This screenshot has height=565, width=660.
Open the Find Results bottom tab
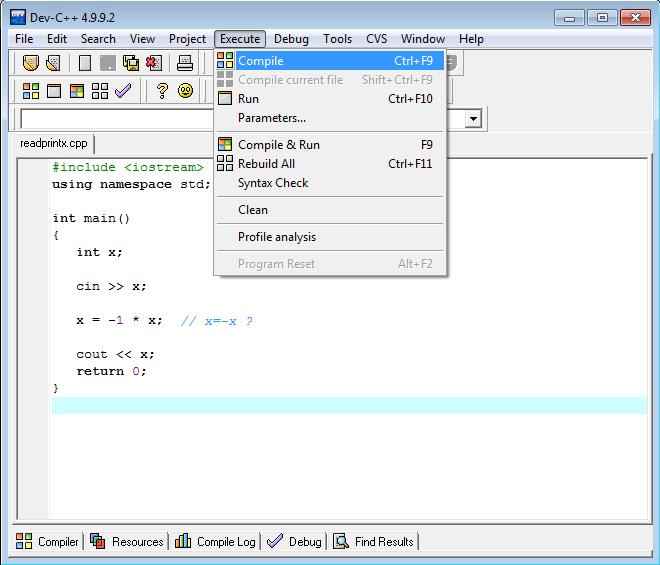(x=373, y=541)
